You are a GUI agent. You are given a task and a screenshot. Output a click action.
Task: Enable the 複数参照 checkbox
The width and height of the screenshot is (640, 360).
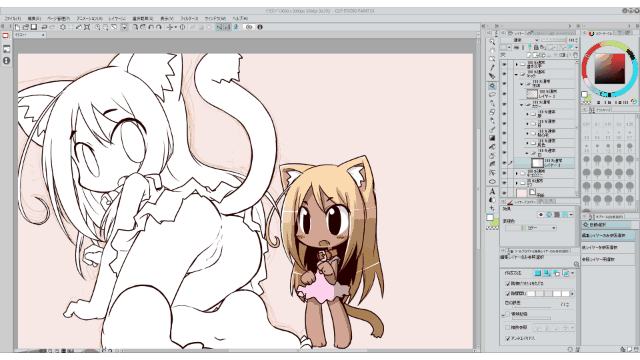tap(508, 327)
